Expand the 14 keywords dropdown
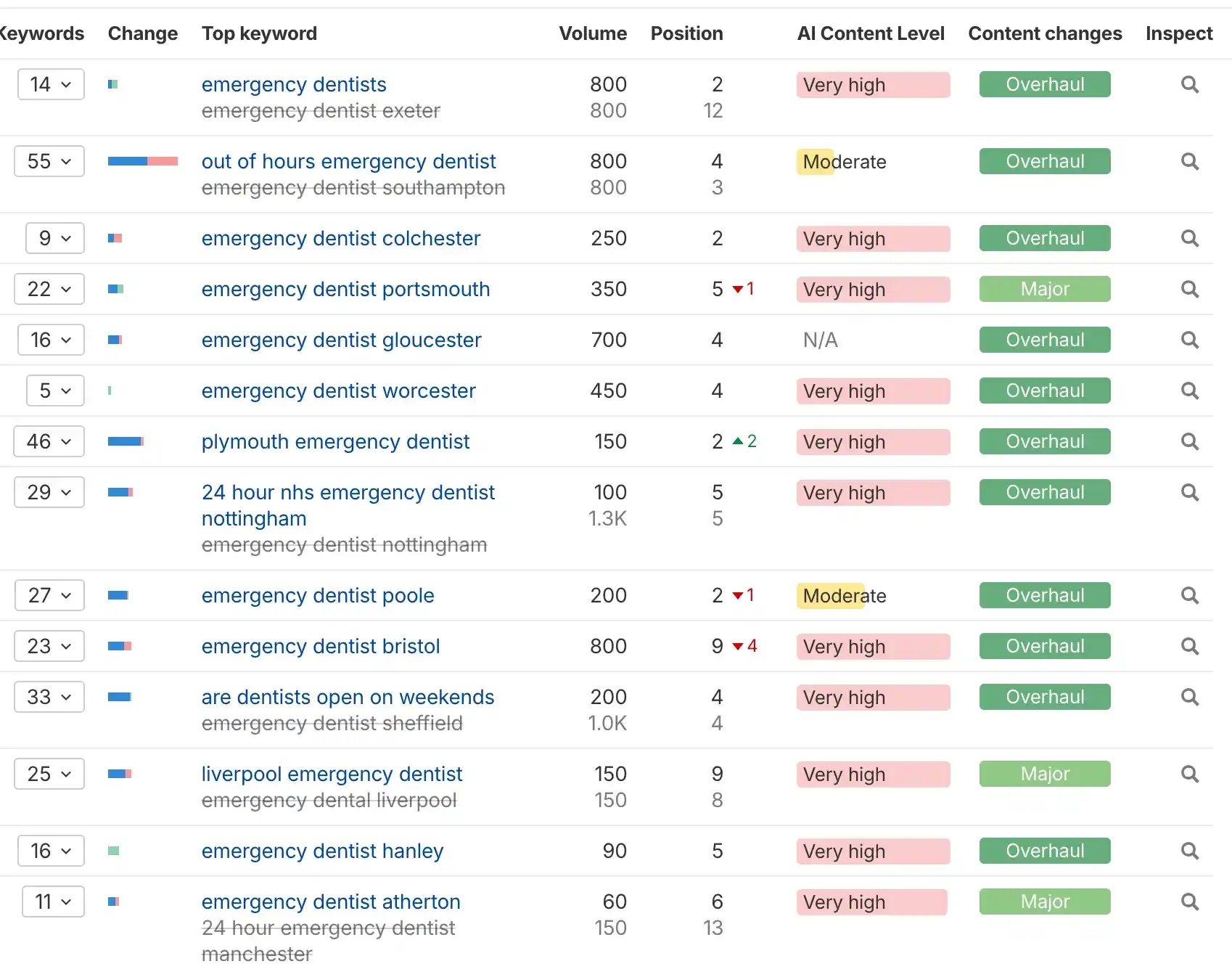The height and width of the screenshot is (977, 1232). [51, 85]
